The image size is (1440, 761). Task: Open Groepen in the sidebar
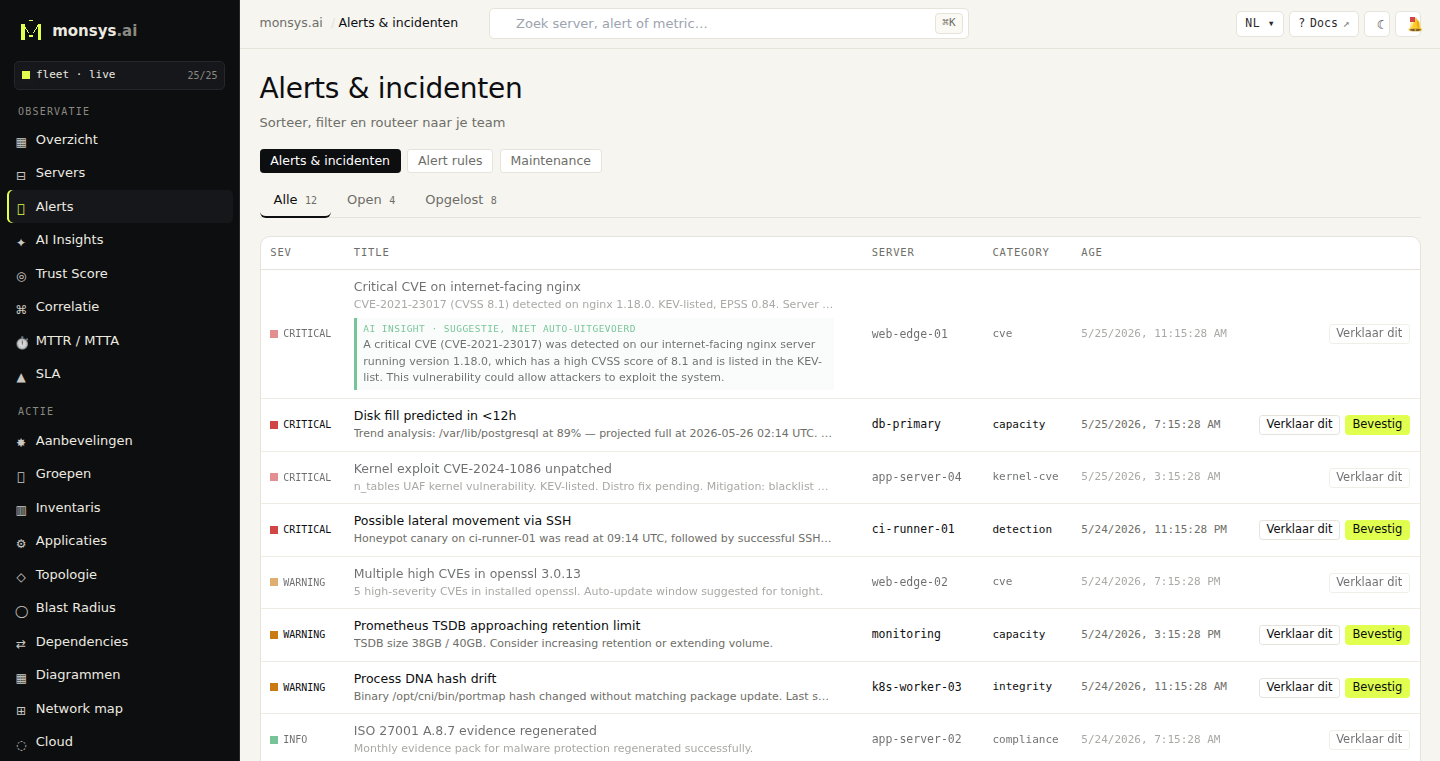(120, 474)
